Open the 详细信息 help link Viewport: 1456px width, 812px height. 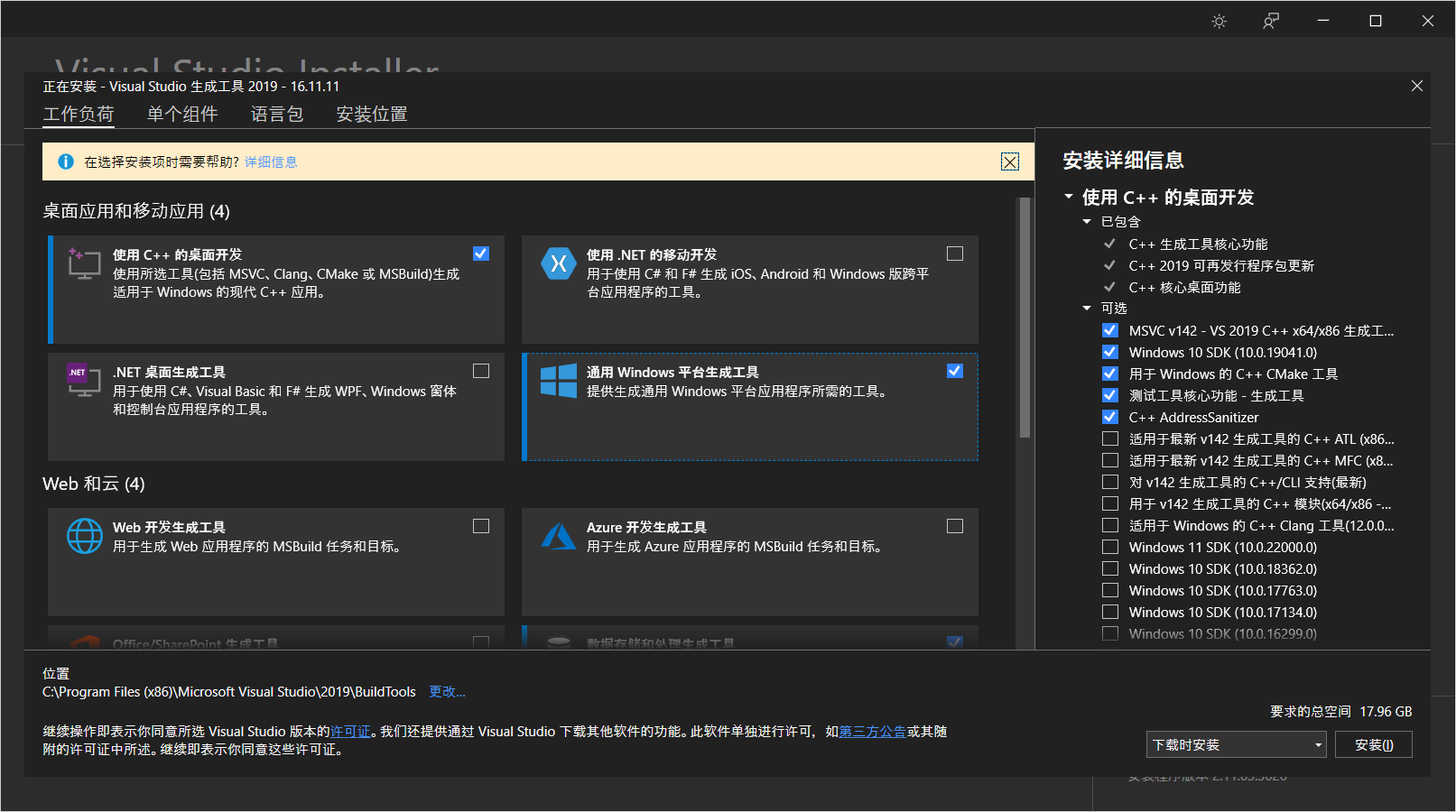(x=271, y=161)
